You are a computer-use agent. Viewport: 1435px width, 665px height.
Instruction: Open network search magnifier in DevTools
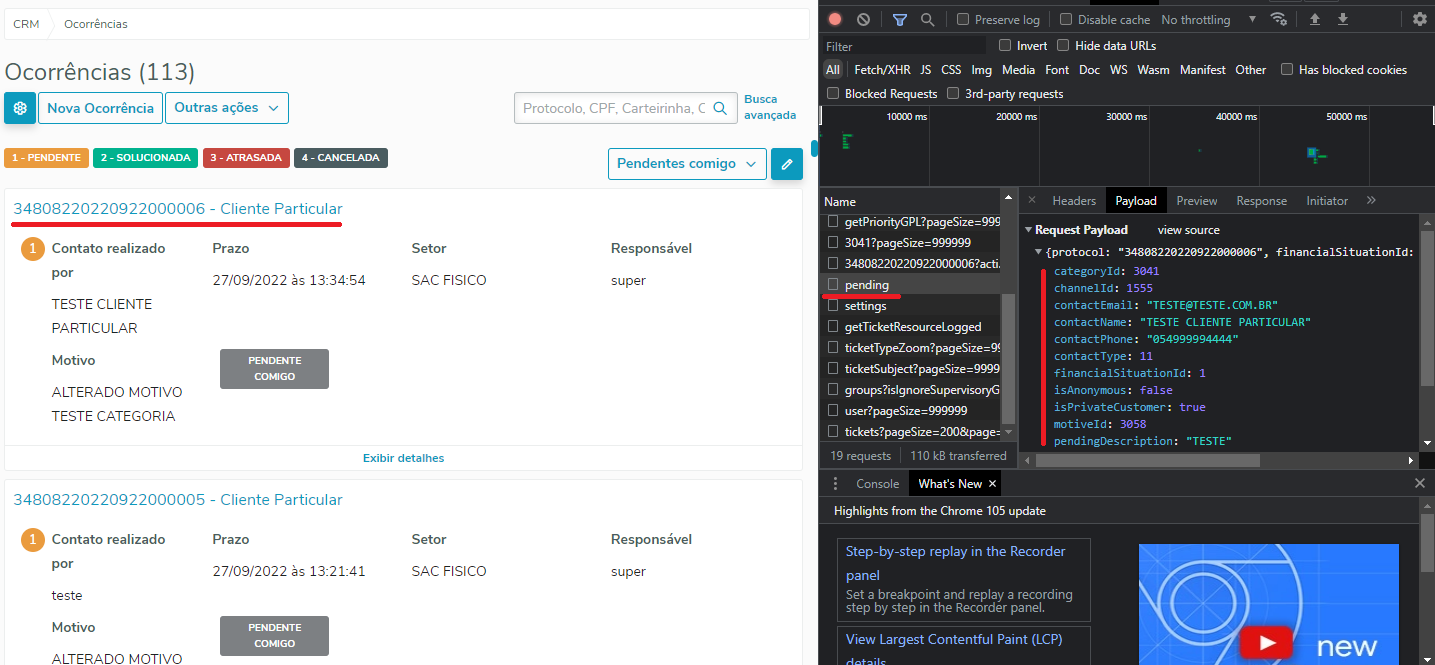point(927,19)
